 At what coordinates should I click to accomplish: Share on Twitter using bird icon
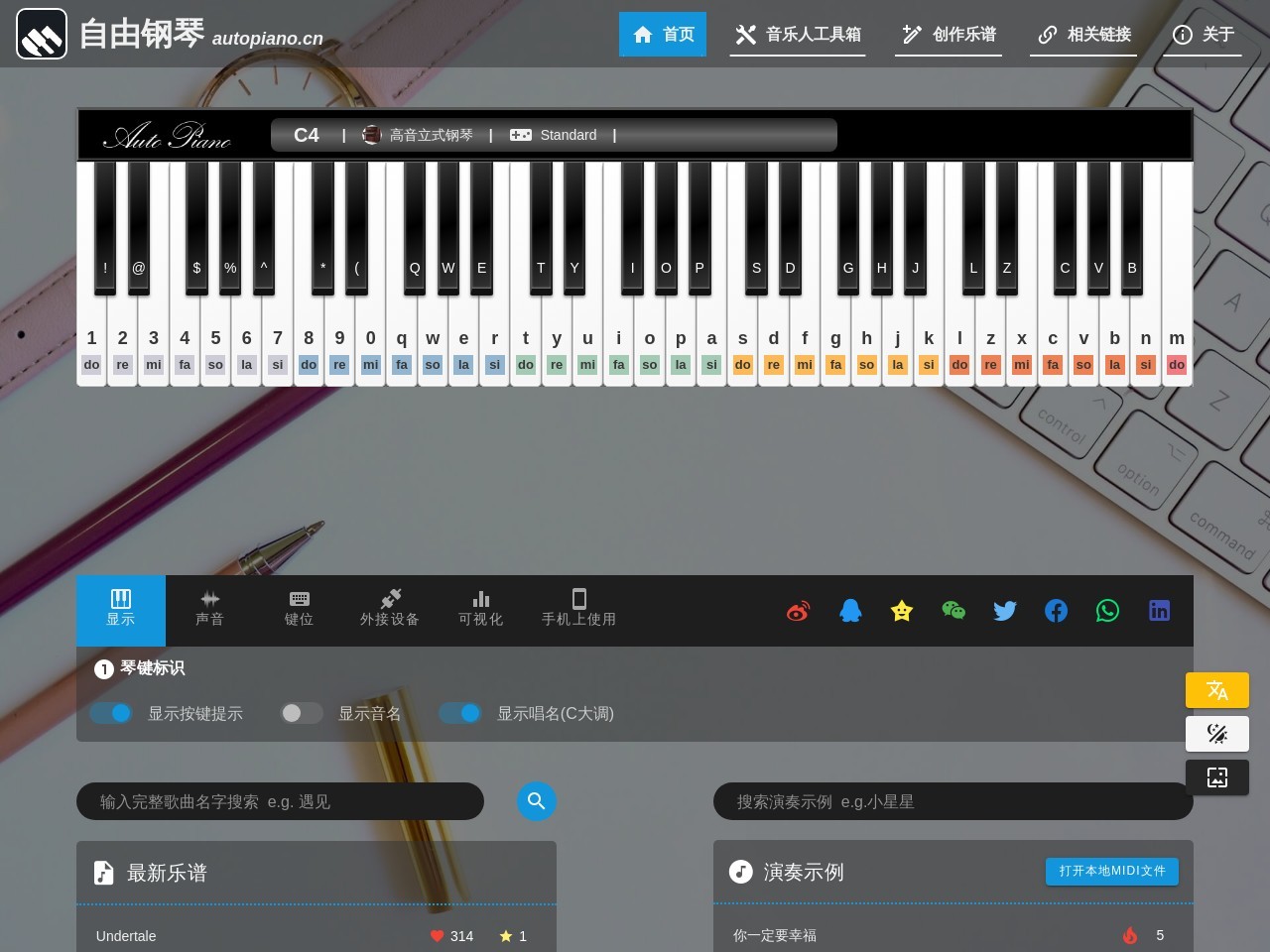click(1005, 611)
